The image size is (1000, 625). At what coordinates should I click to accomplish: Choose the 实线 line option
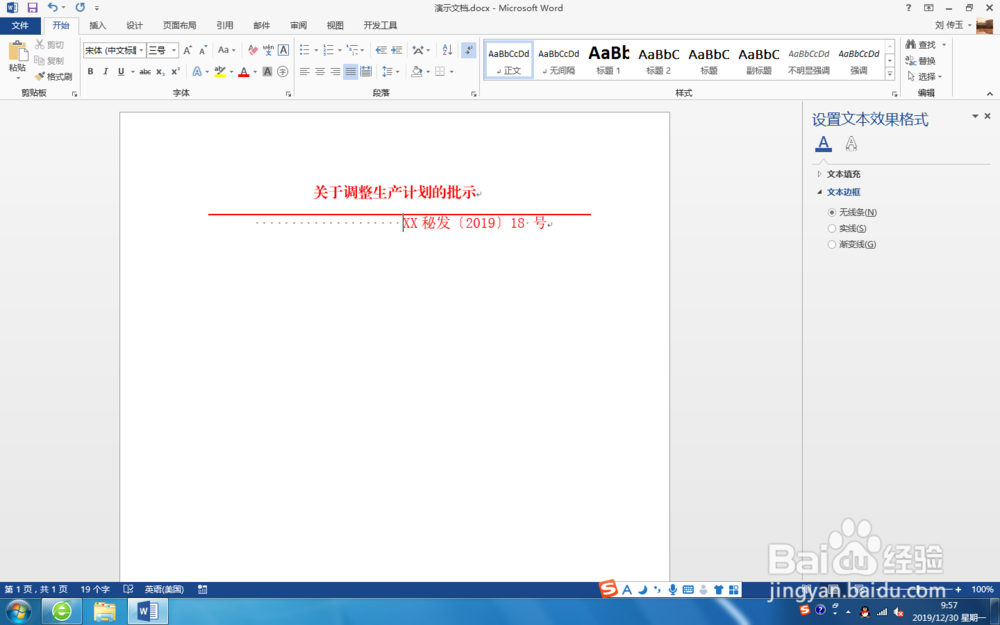(x=833, y=228)
